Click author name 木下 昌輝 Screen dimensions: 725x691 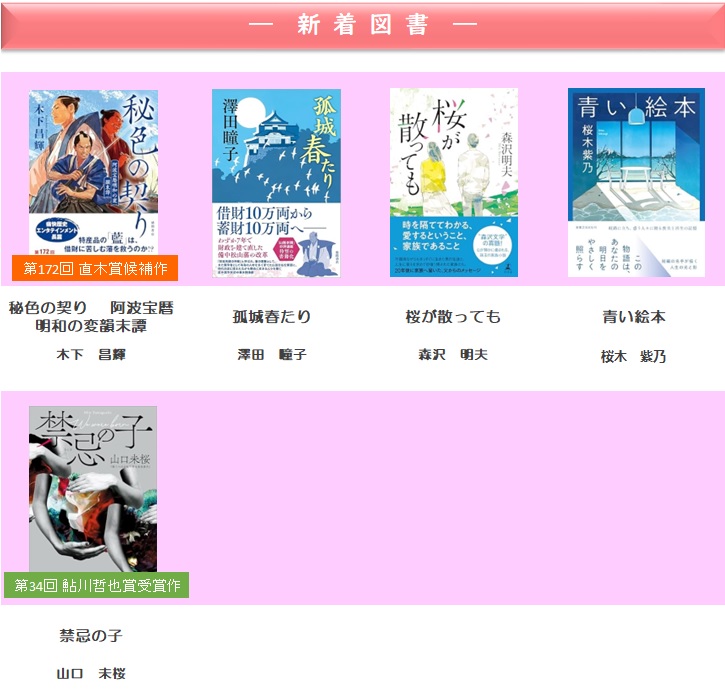point(91,355)
